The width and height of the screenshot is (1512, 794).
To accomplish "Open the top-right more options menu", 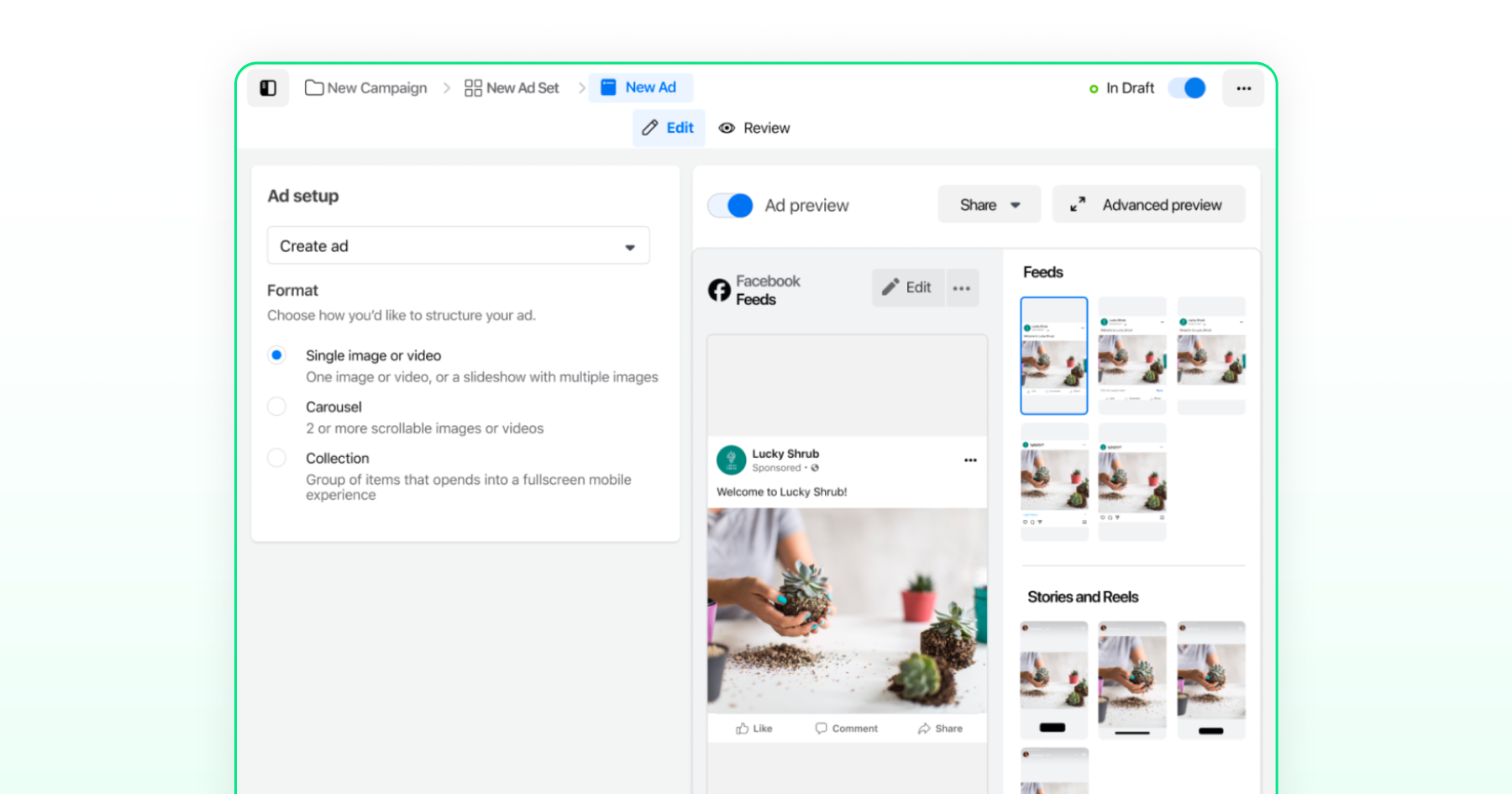I will [1243, 88].
